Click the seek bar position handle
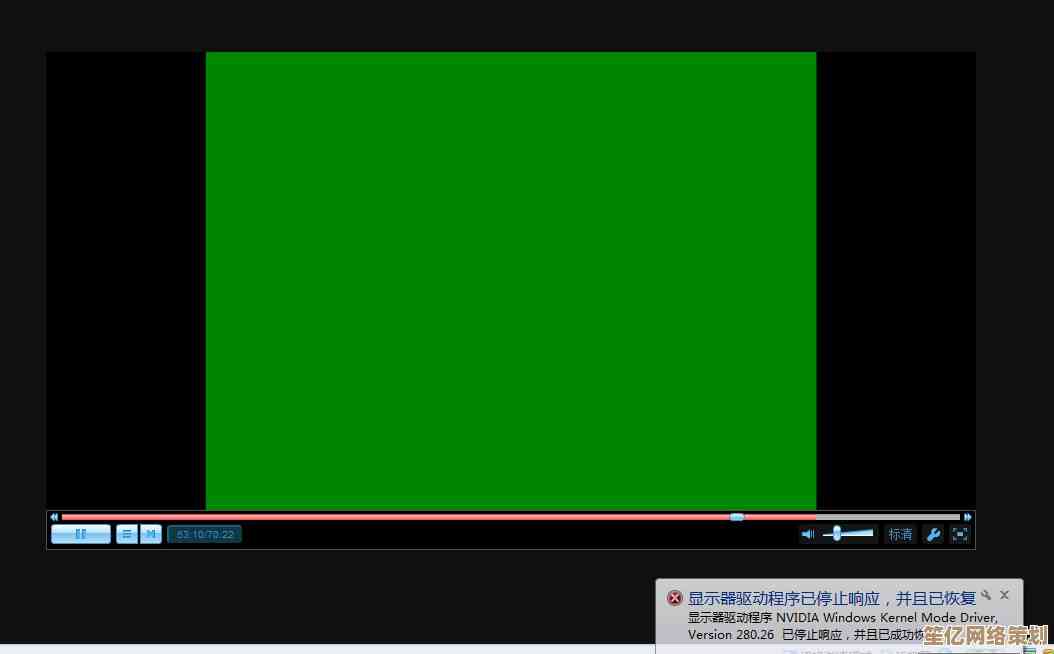1054x654 pixels. [x=737, y=517]
